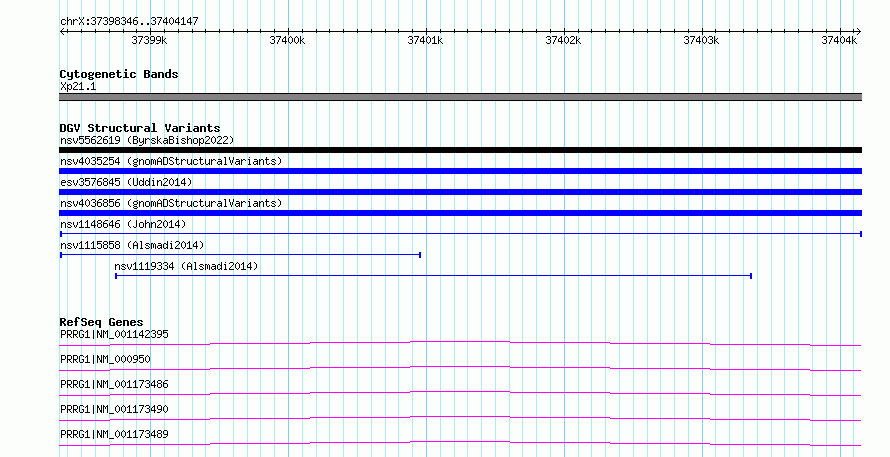Click the Xp21.1 band label
Screen dimensions: 890x457
(x=78, y=86)
